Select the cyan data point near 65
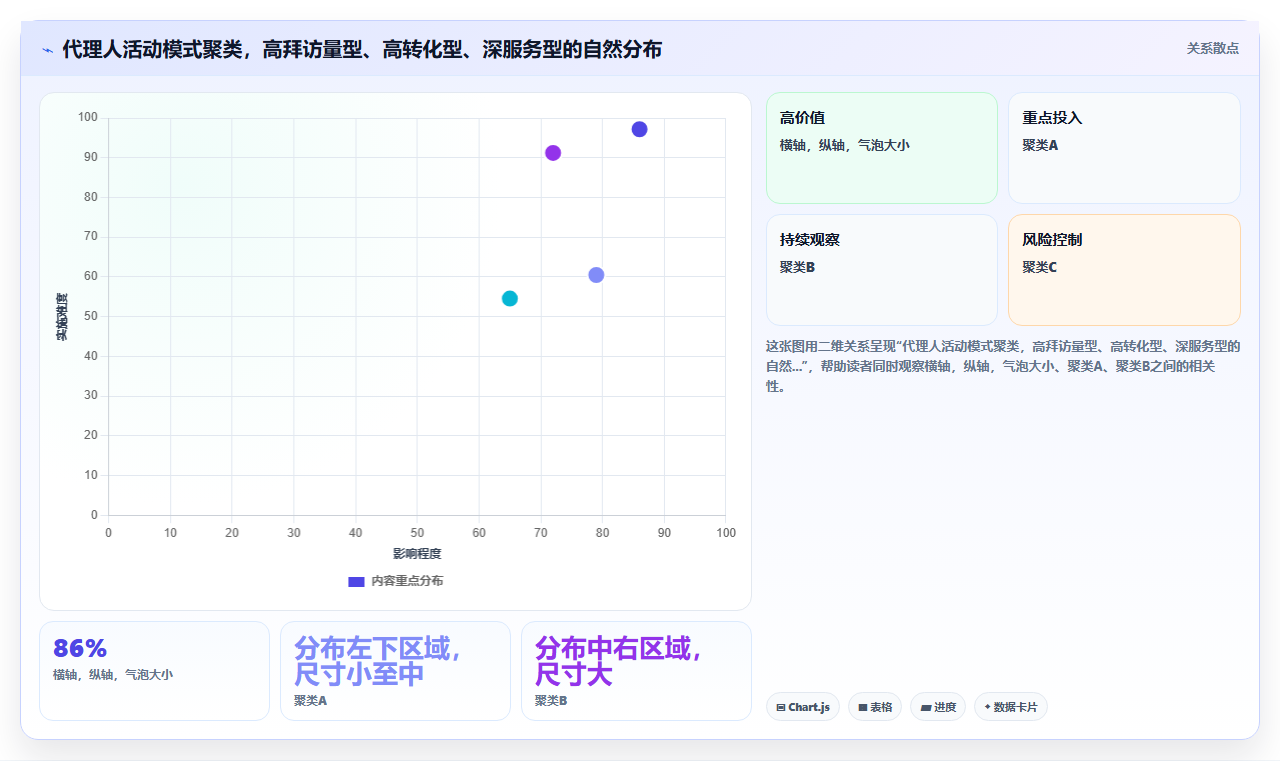This screenshot has width=1280, height=761. (510, 298)
